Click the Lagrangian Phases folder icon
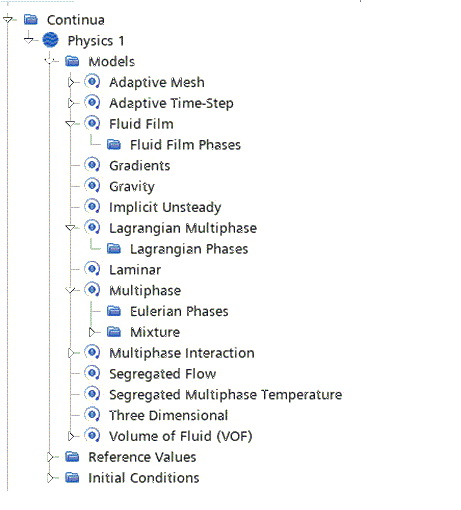This screenshot has height=510, width=461. pos(114,249)
